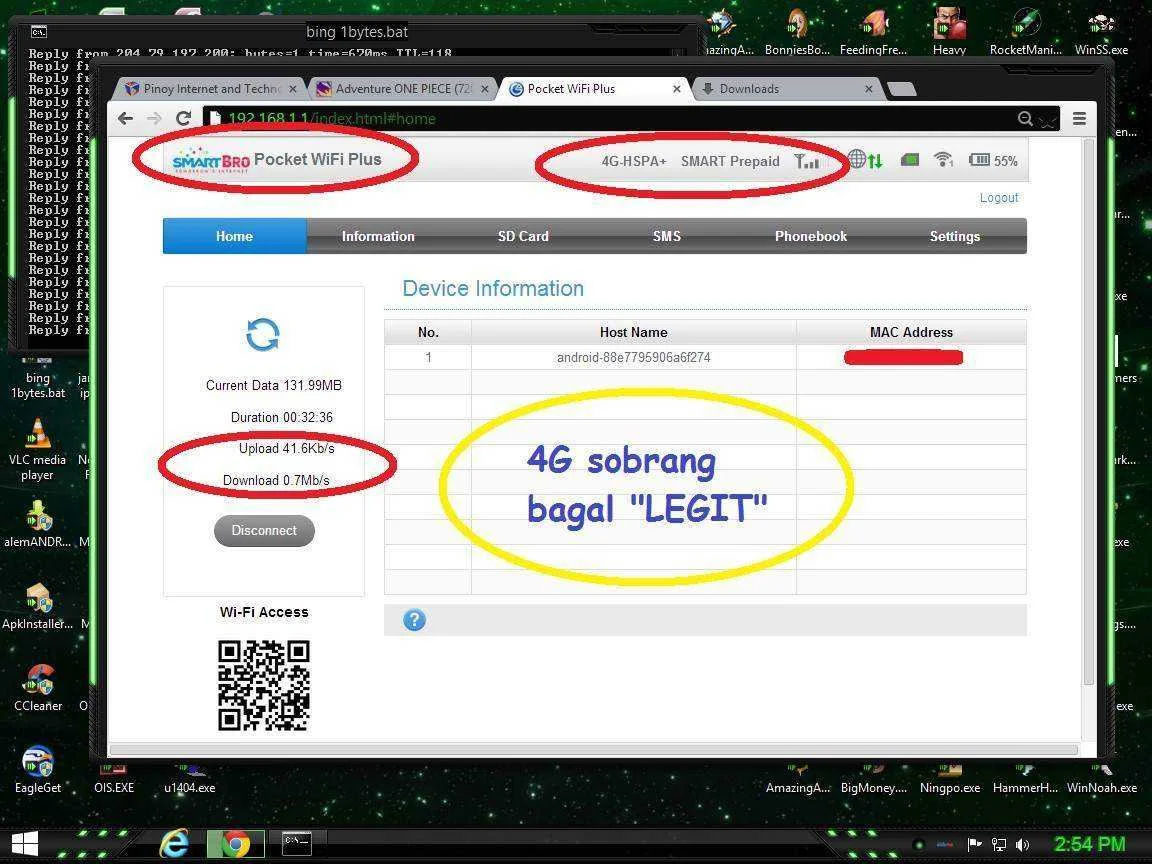
Task: Click the 2:54 PM taskbar clock
Action: [1090, 844]
